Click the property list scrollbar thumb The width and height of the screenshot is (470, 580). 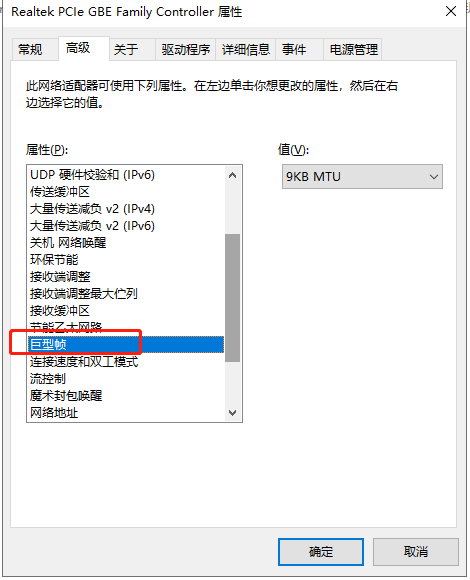coord(233,298)
